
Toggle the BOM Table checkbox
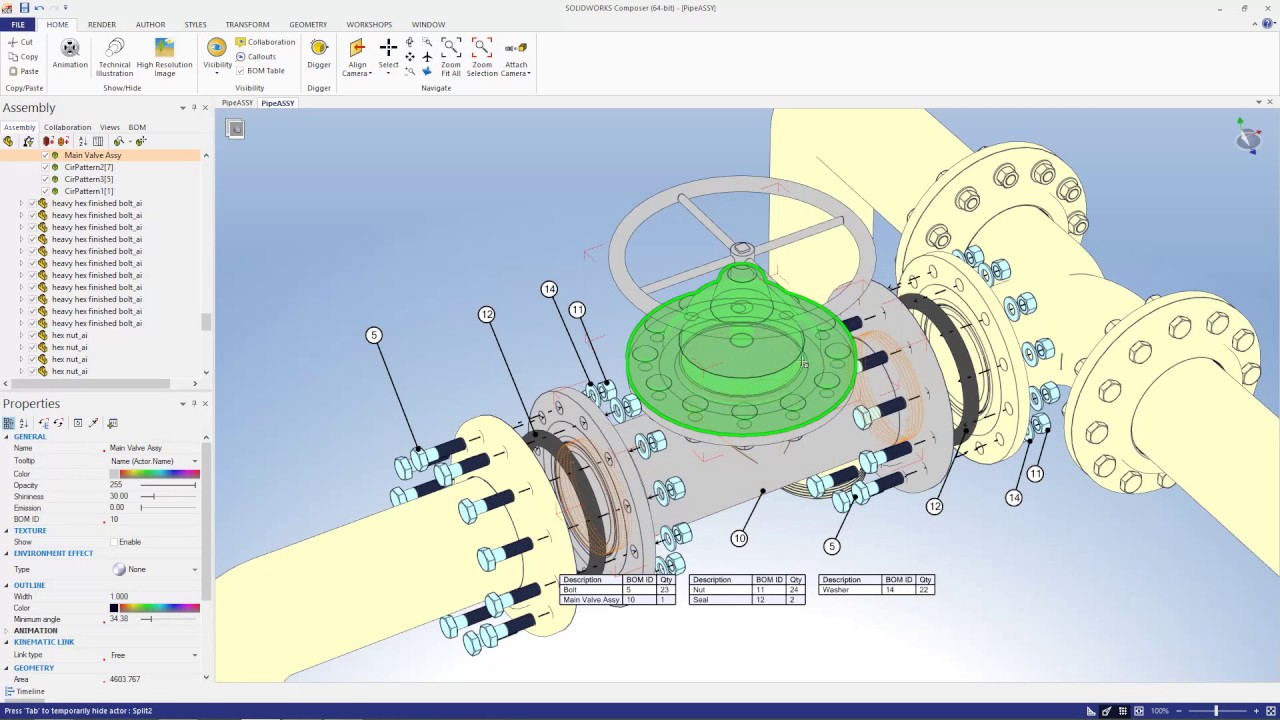240,71
